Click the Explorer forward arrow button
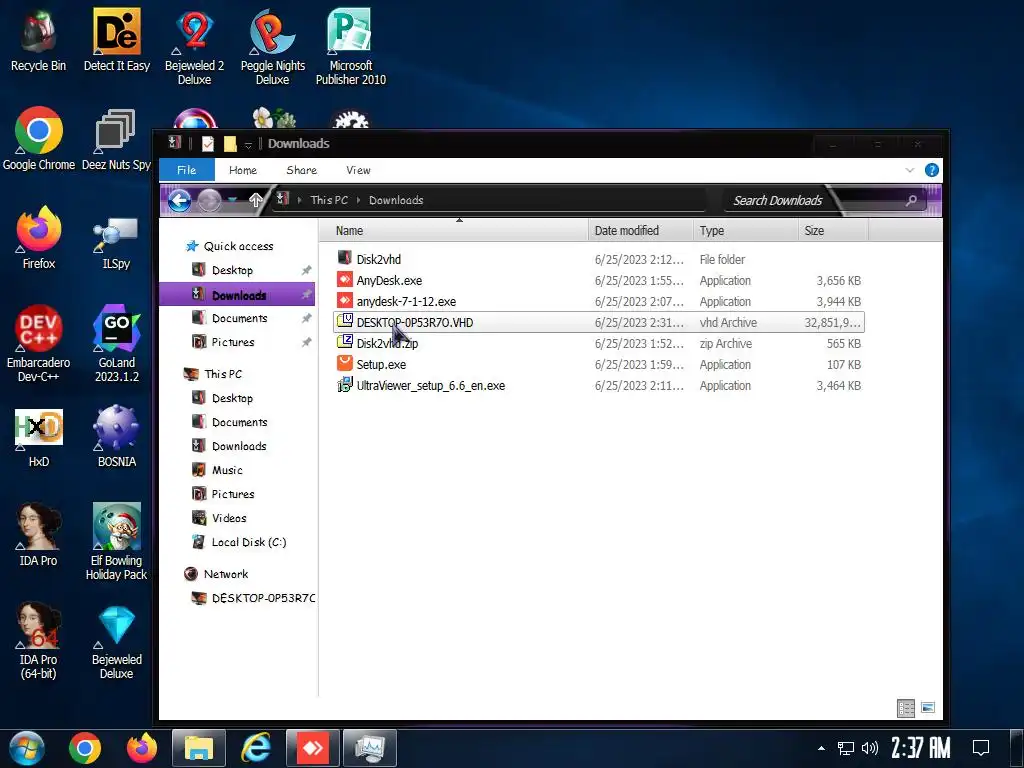1024x768 pixels. coord(209,200)
